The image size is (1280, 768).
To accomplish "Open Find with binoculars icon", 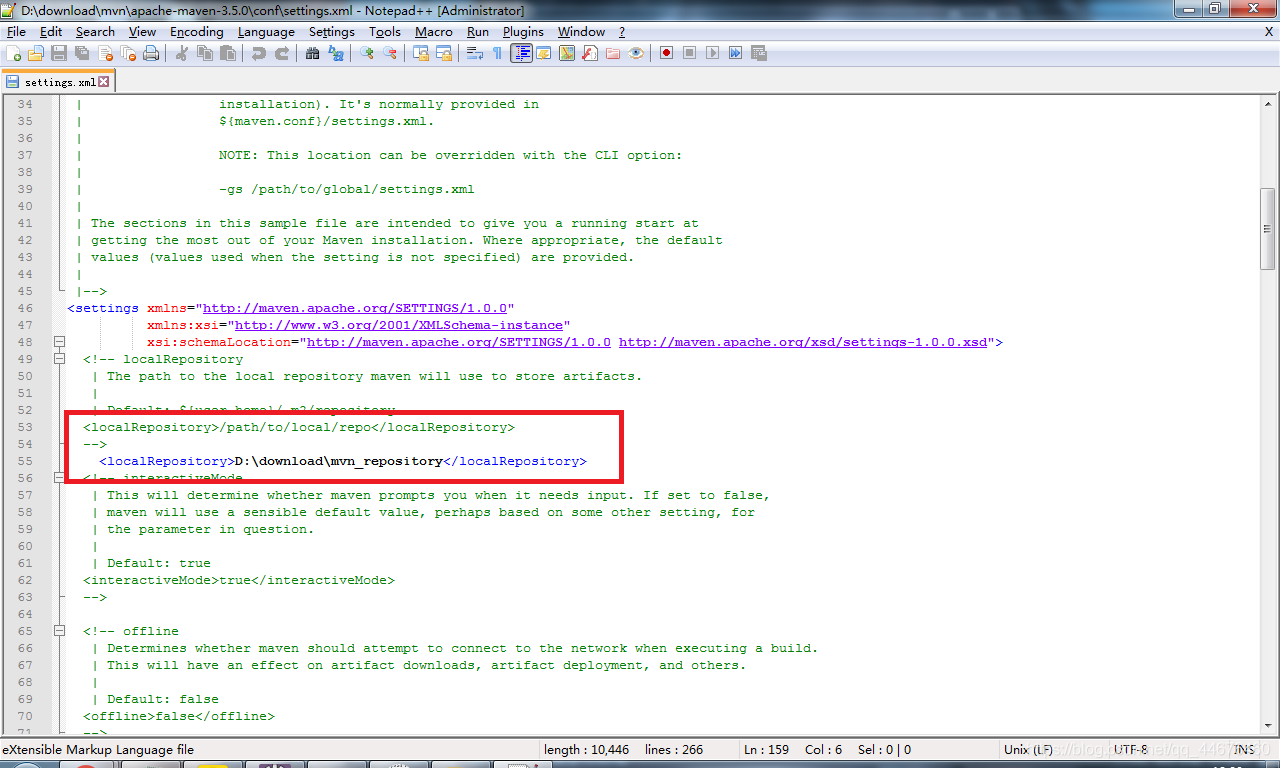I will click(313, 53).
